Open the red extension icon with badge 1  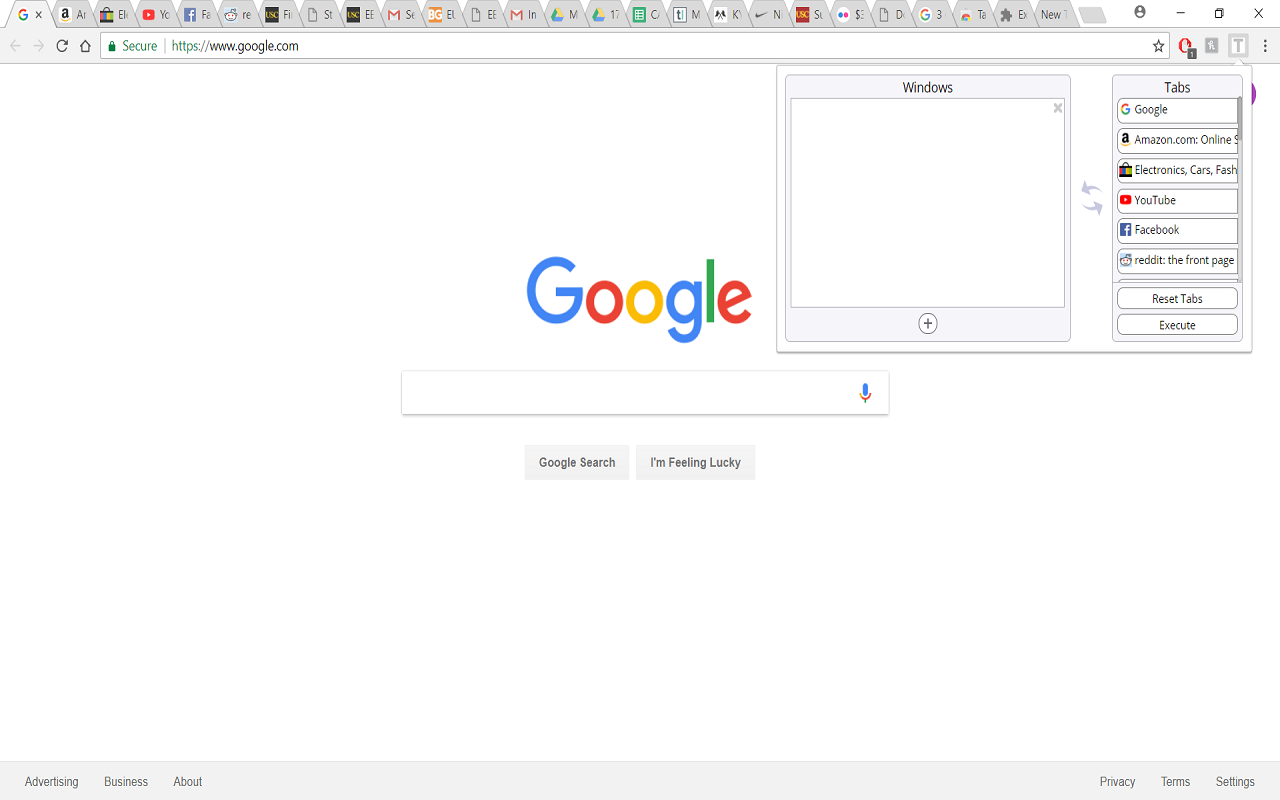tap(1186, 46)
